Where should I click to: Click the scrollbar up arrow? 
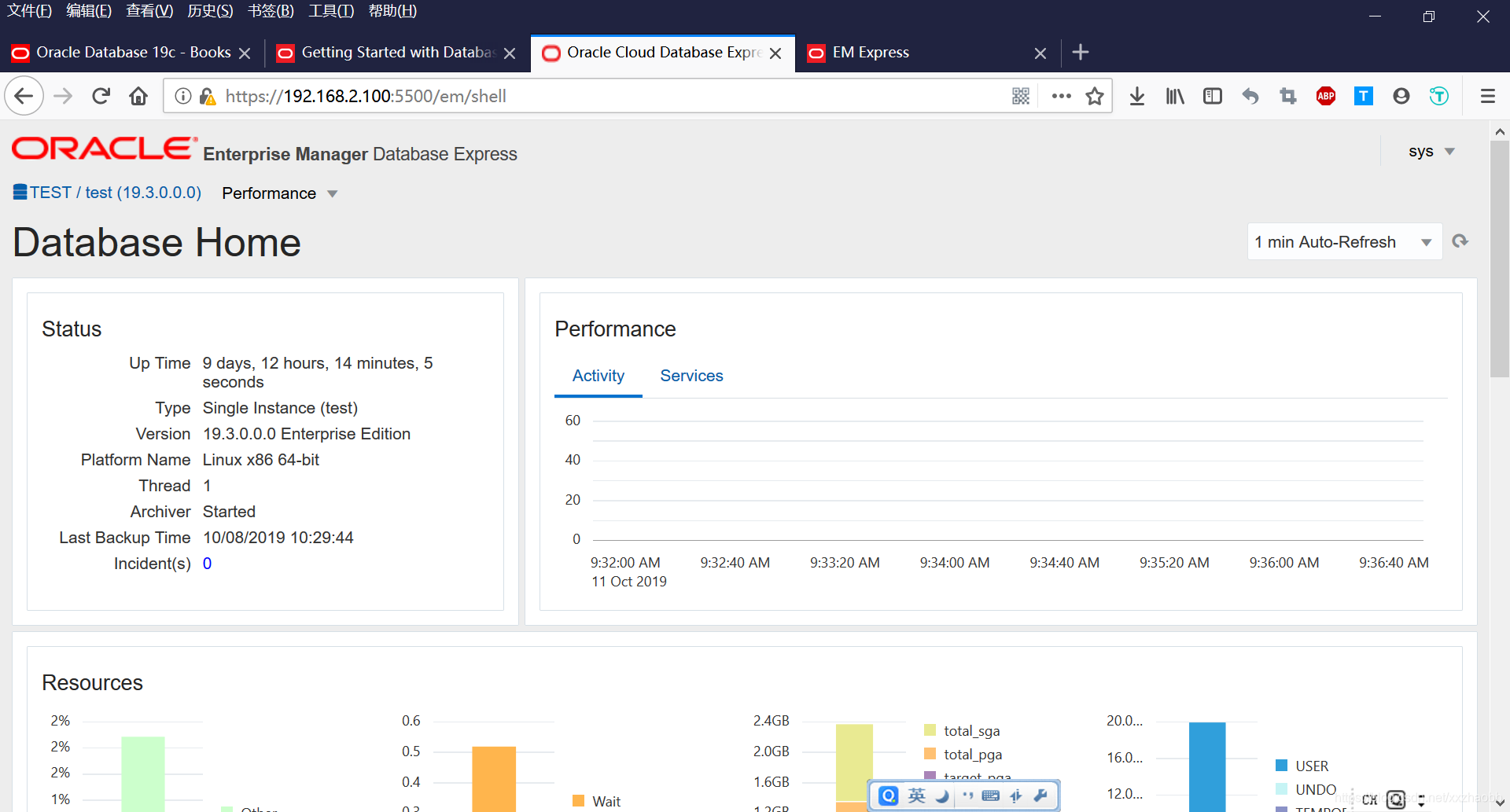pos(1500,131)
